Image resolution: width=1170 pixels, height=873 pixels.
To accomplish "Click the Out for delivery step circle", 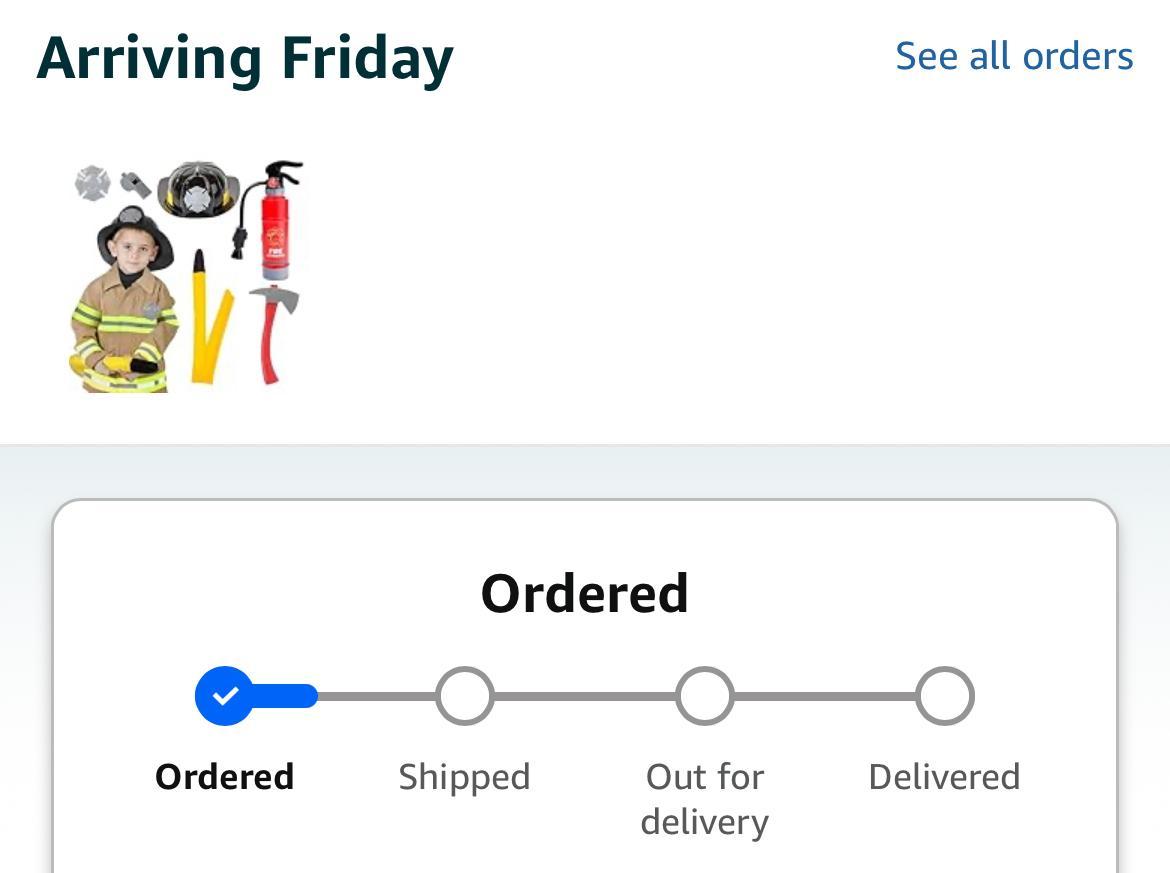I will (x=705, y=696).
